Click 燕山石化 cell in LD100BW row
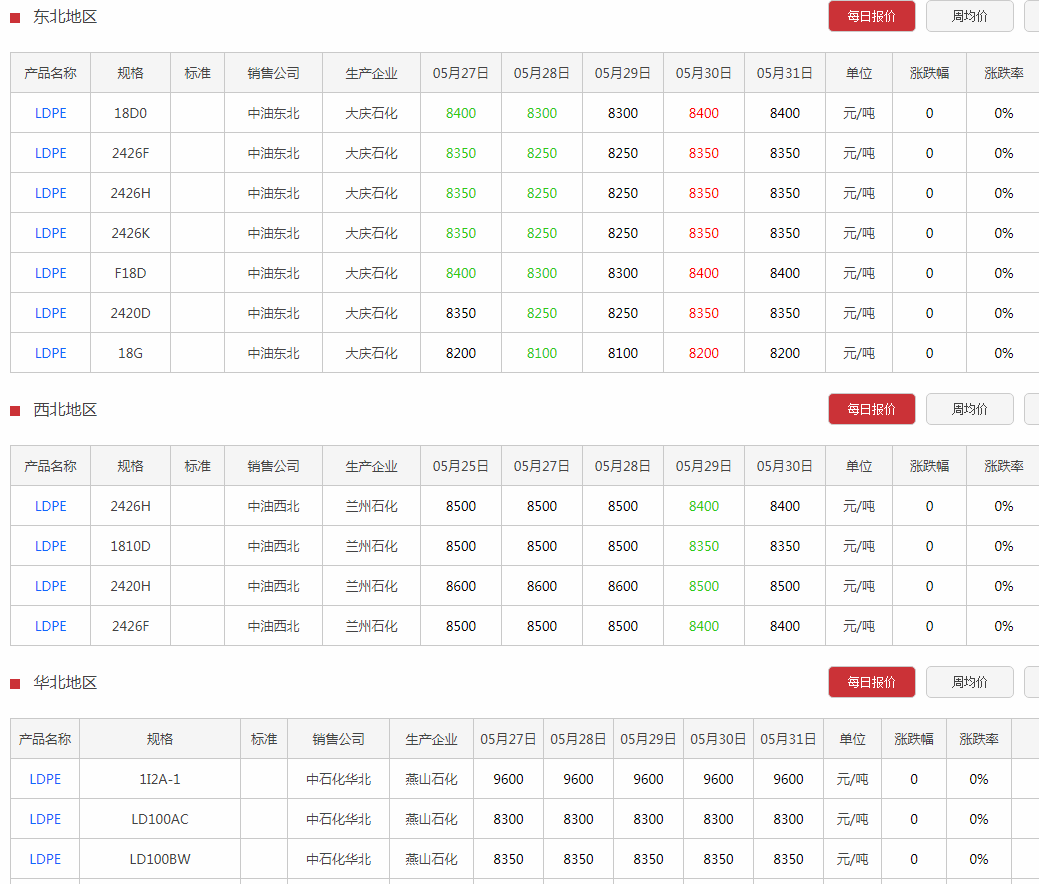1039x884 pixels. (x=431, y=859)
